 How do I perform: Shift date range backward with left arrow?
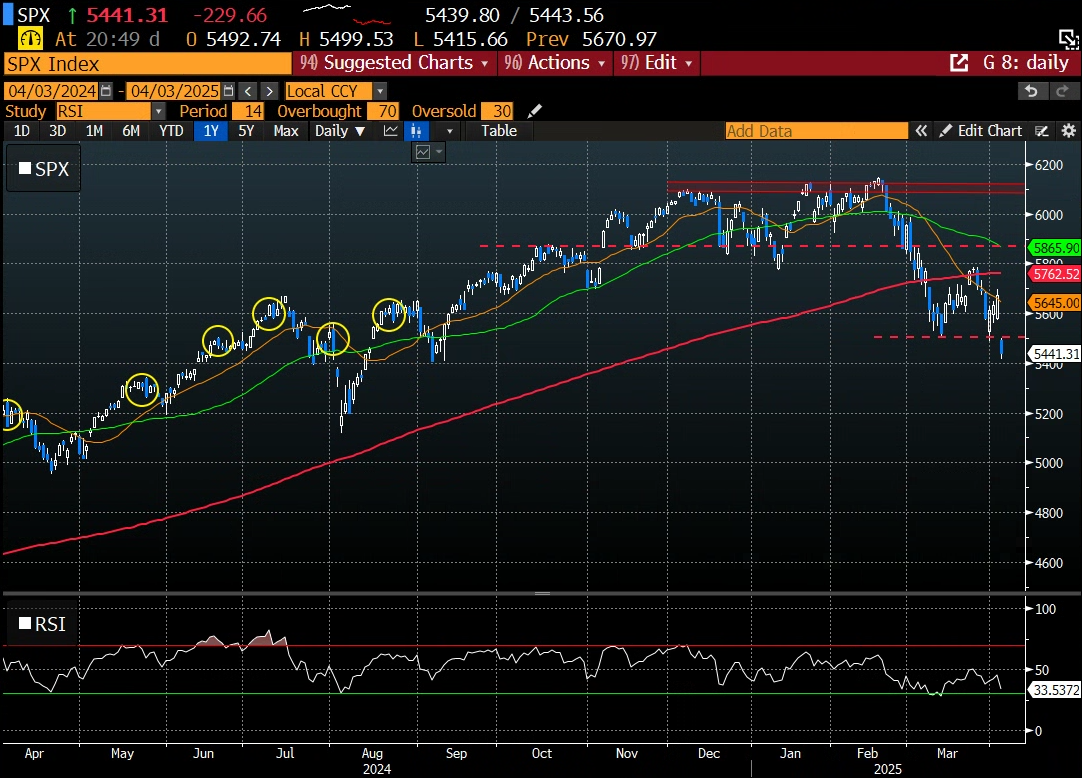coord(248,91)
